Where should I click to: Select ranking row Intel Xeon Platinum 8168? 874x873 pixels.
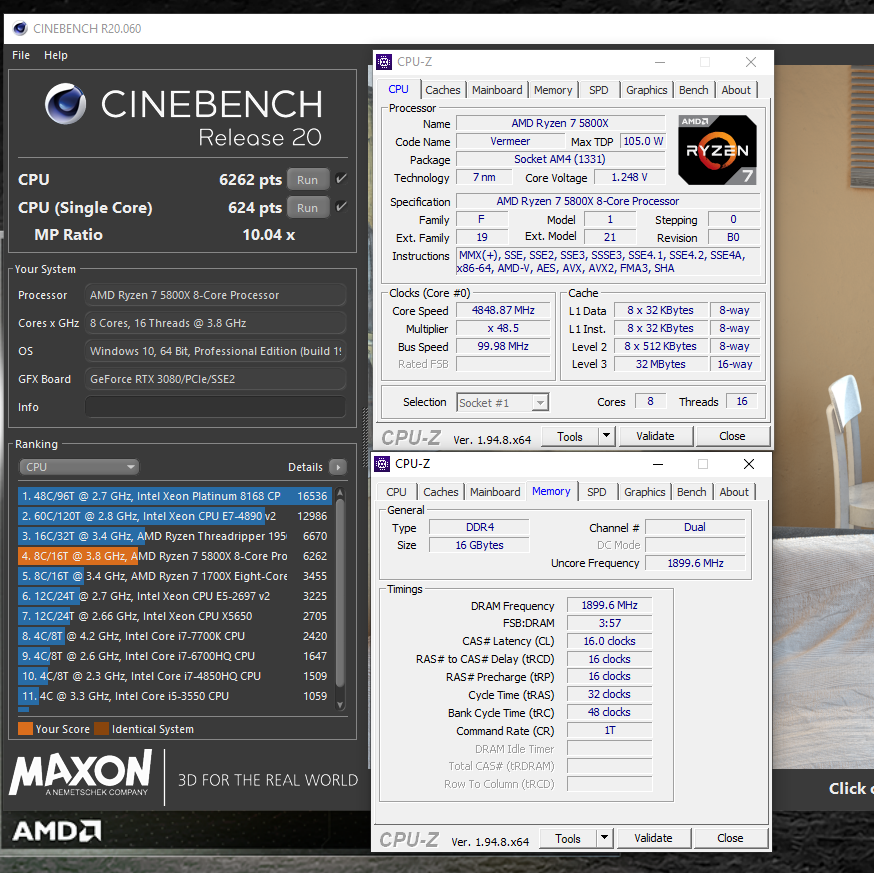tap(174, 496)
